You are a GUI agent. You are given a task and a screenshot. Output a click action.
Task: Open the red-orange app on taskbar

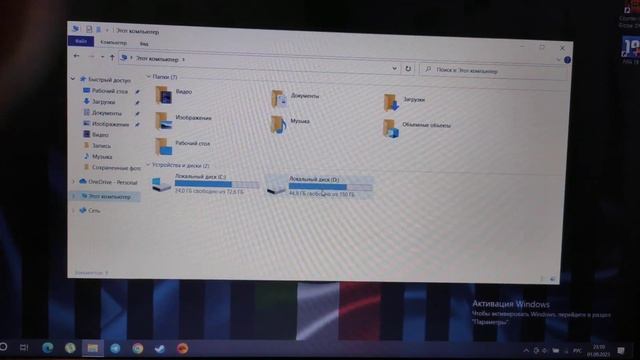[182, 348]
